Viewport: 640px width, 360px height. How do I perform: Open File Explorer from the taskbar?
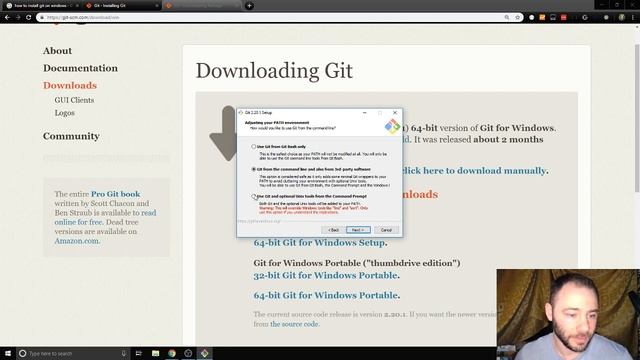point(156,353)
